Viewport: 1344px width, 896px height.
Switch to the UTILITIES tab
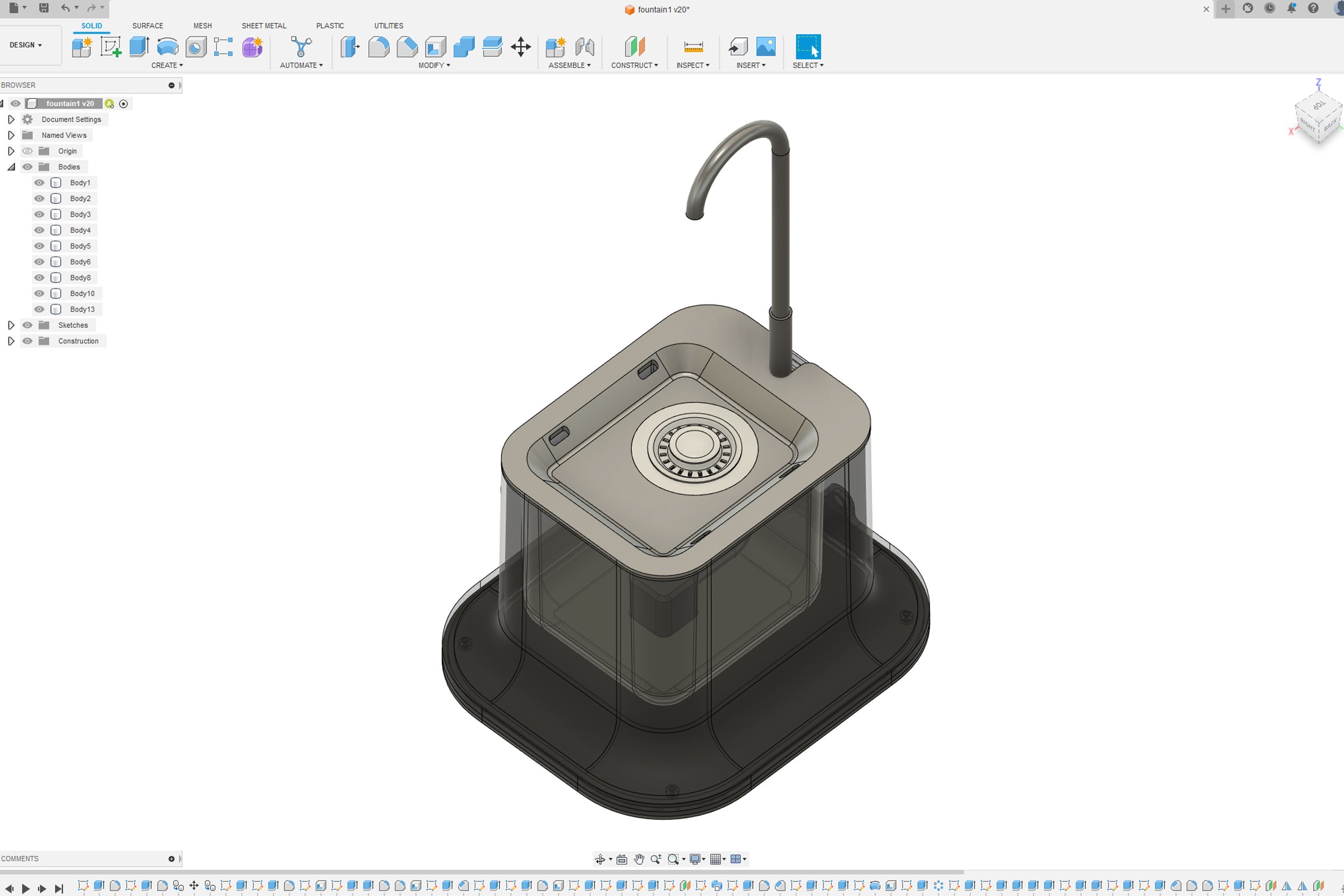(389, 26)
